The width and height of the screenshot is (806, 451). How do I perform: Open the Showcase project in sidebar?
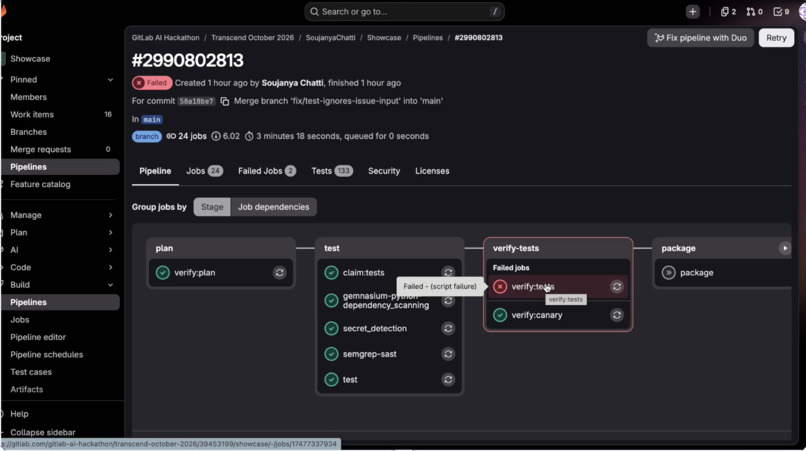[30, 59]
